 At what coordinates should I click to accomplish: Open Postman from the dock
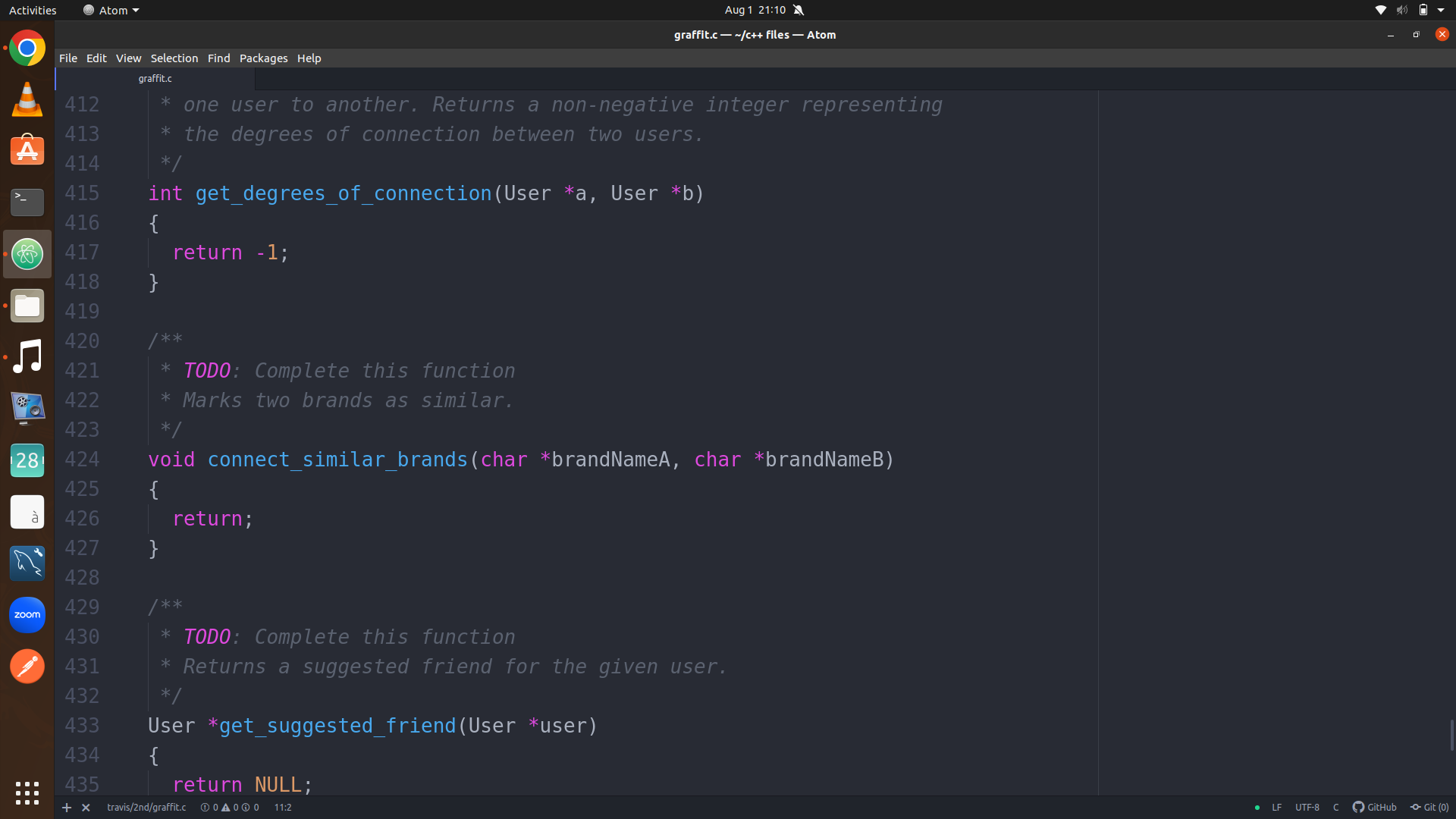click(27, 667)
